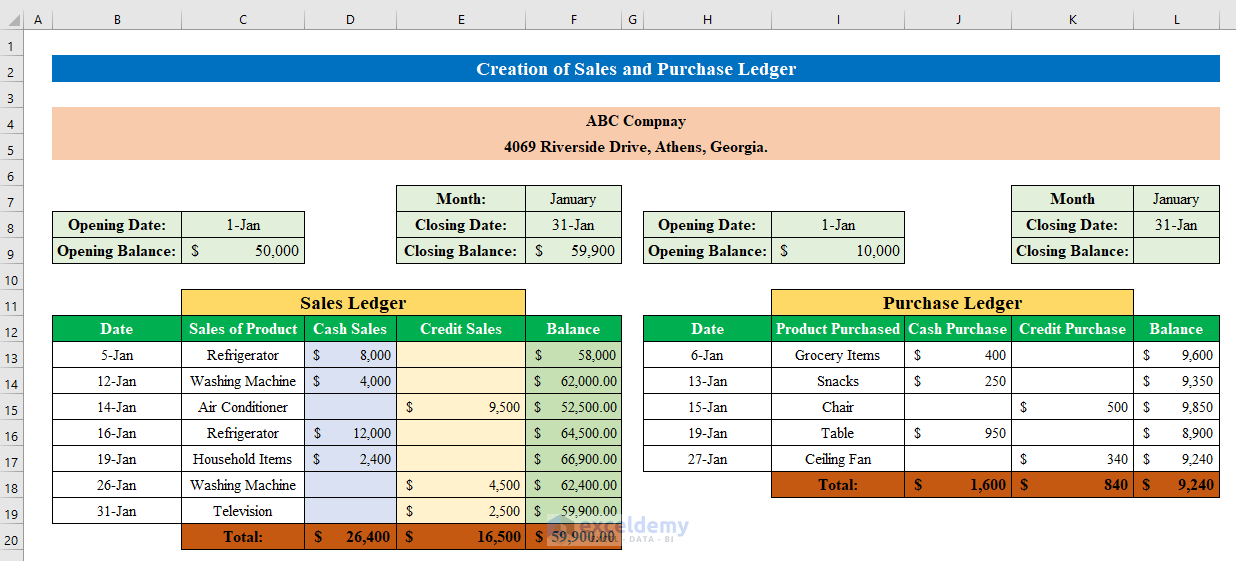Select the cash sales total 26,400
This screenshot has height=561, width=1236.
pos(350,537)
